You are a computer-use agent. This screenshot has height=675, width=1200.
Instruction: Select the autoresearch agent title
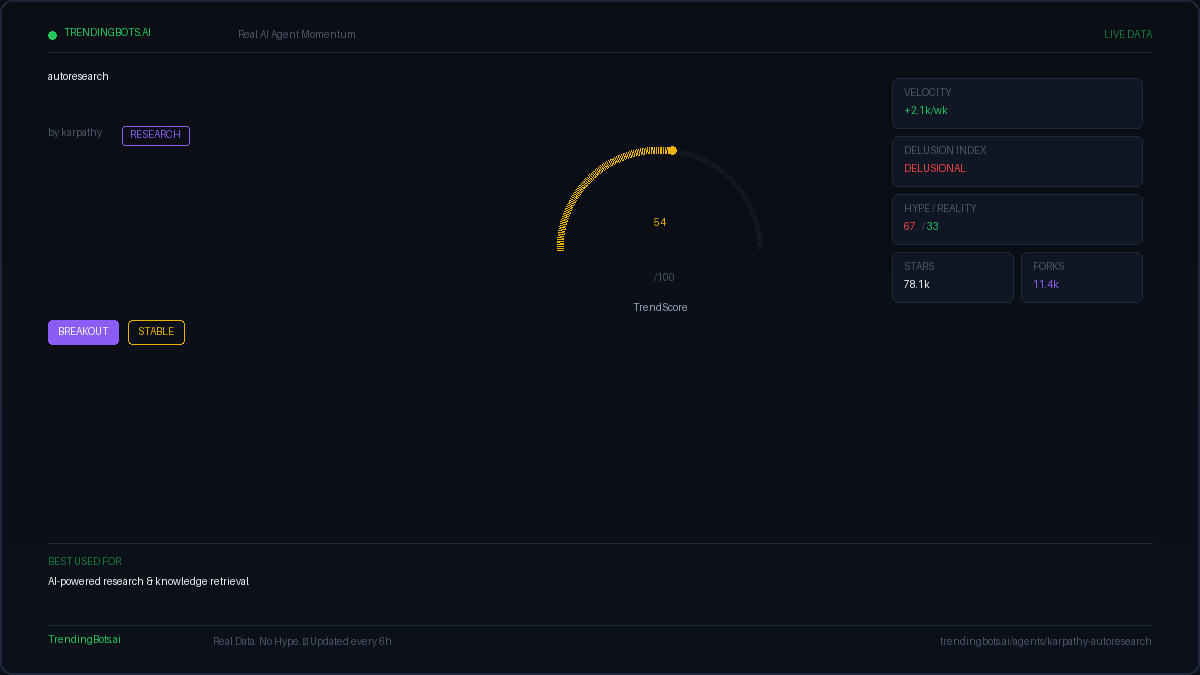coord(78,77)
